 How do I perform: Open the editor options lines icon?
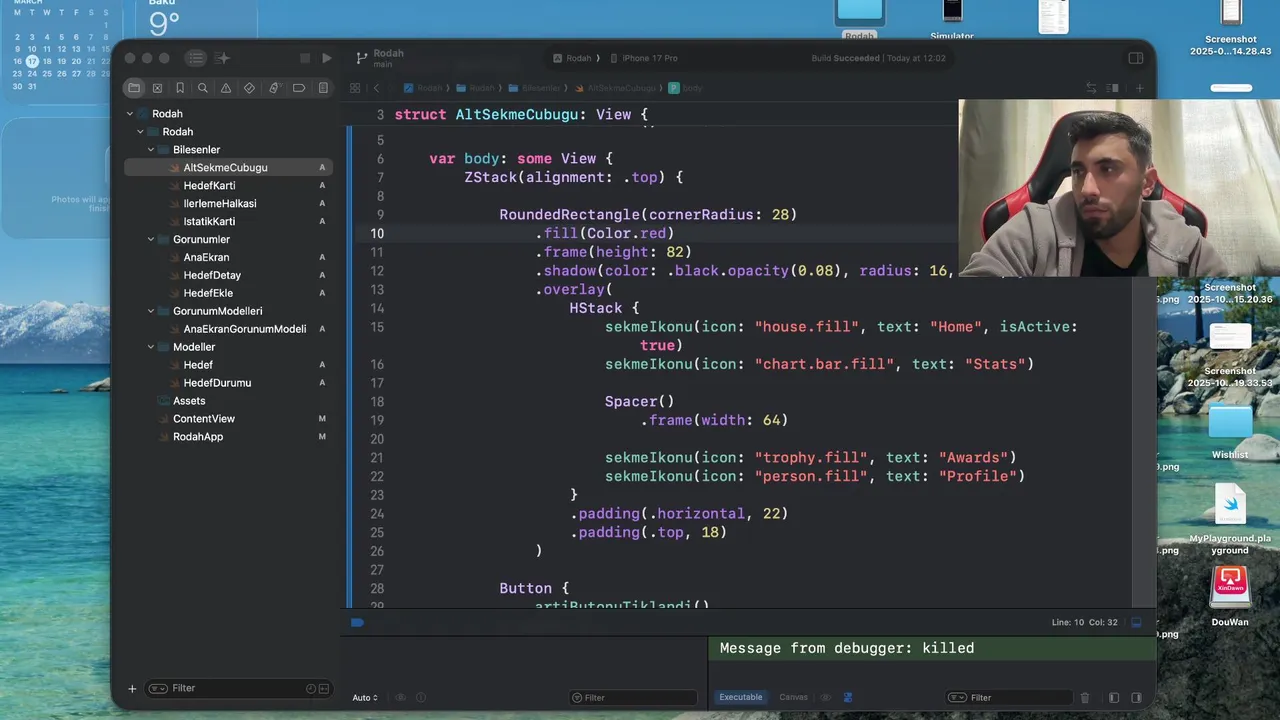point(1113,88)
